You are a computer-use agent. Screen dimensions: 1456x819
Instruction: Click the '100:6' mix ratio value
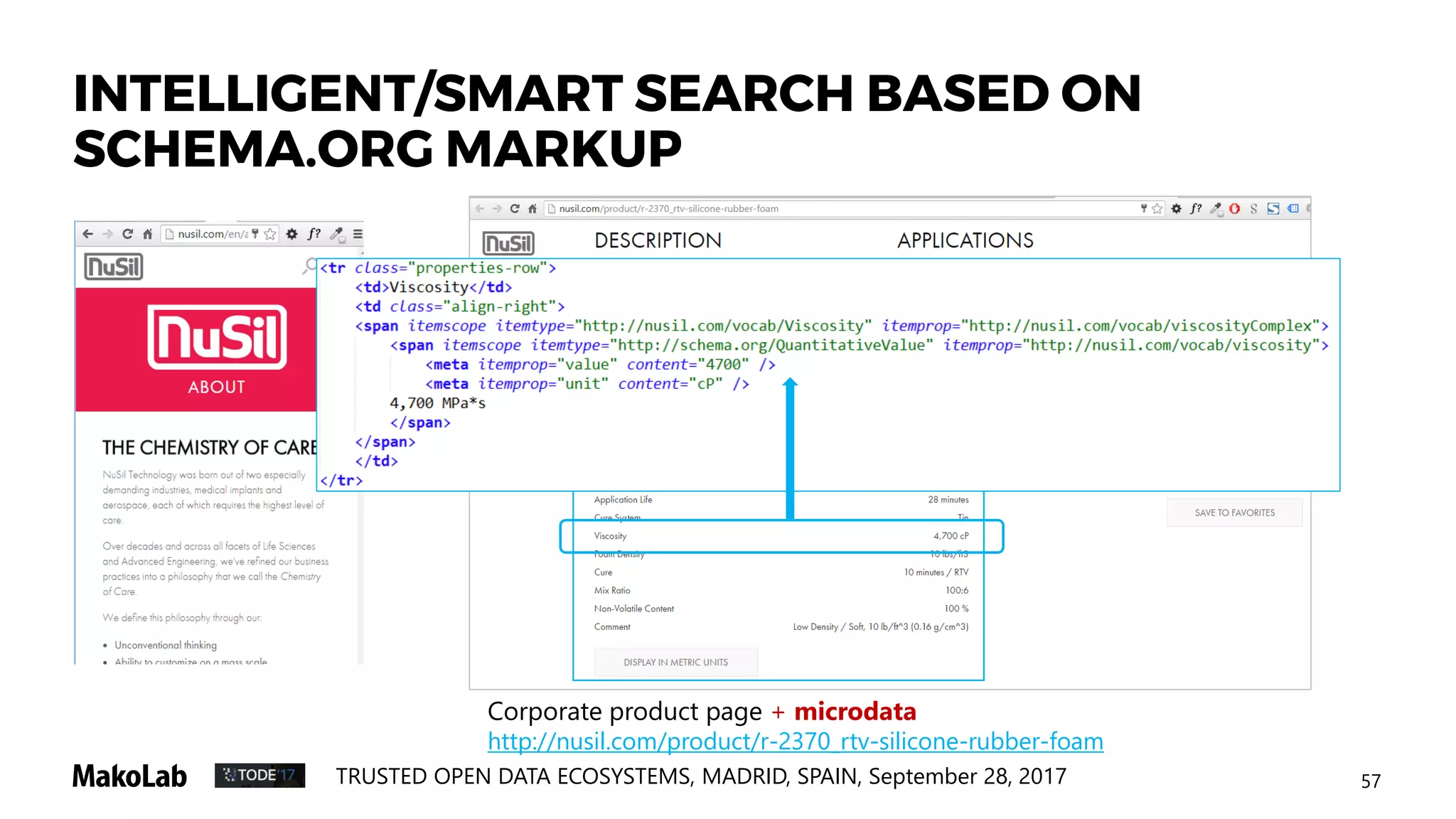coord(957,591)
